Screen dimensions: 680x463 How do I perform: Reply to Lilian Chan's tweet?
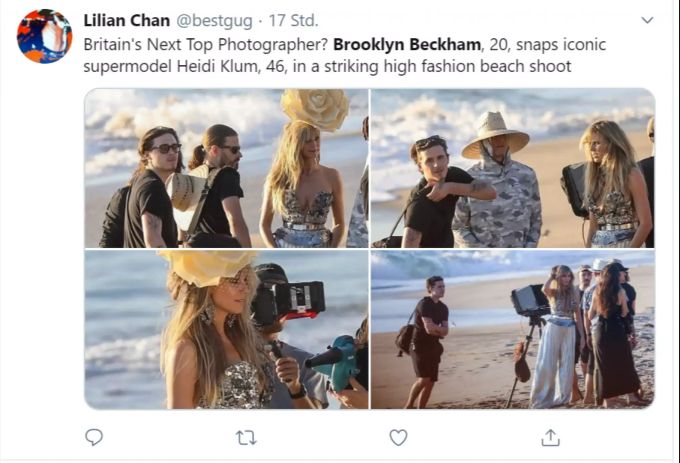pos(94,437)
